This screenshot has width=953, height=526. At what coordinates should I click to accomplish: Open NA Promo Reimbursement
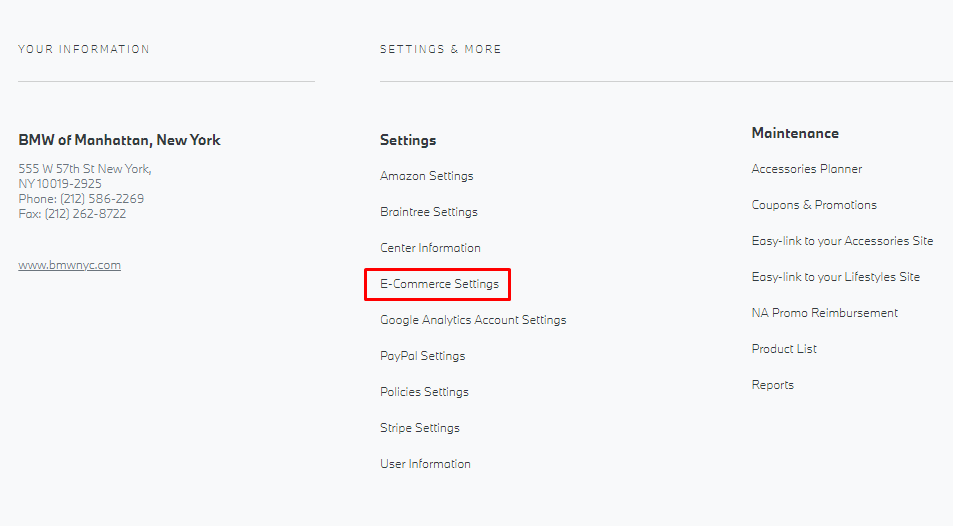[x=825, y=313]
